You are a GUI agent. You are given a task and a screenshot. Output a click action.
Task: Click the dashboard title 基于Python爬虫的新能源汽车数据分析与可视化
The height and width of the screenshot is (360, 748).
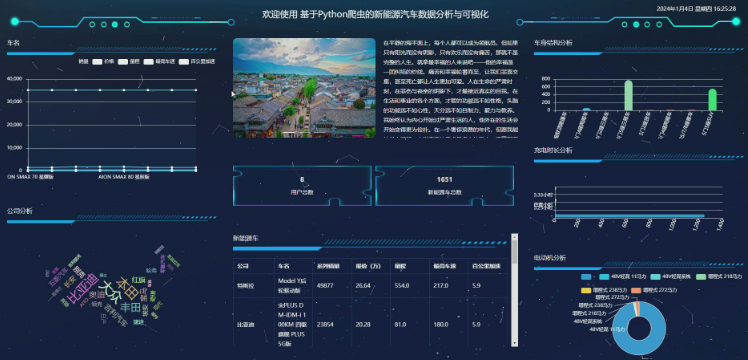[394, 14]
